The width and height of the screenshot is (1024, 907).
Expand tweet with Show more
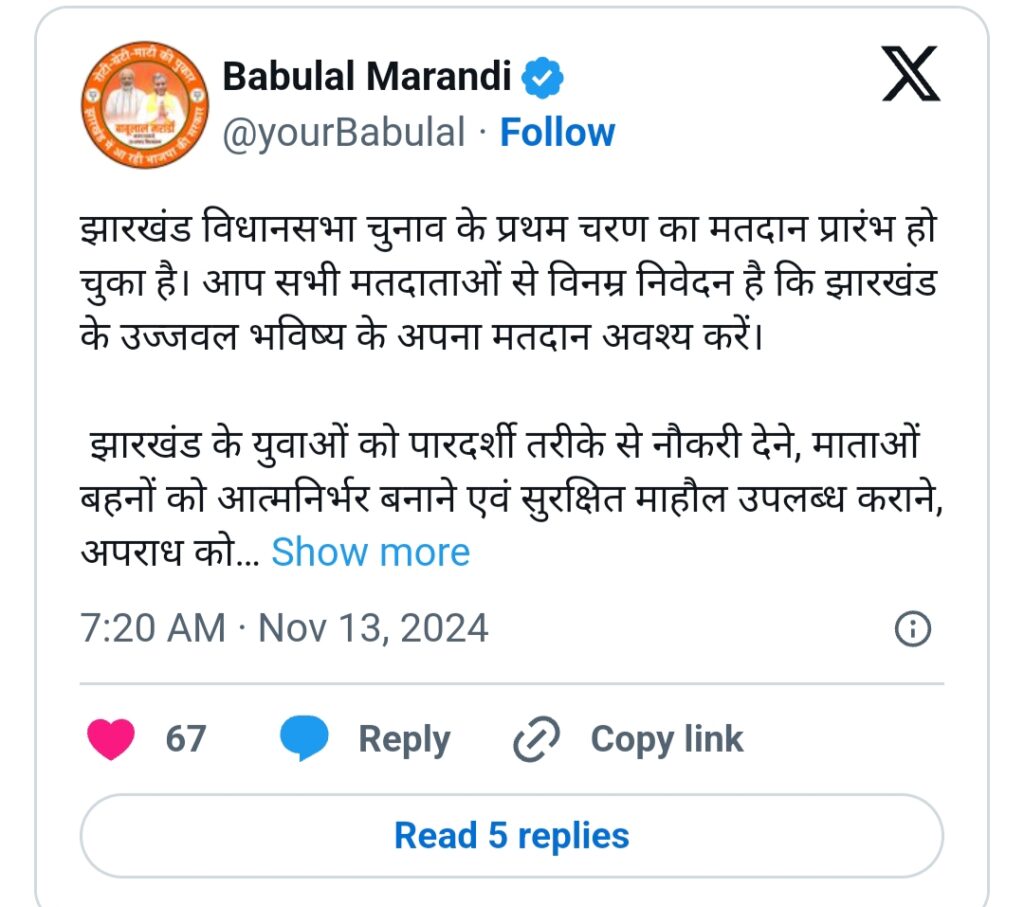[370, 552]
